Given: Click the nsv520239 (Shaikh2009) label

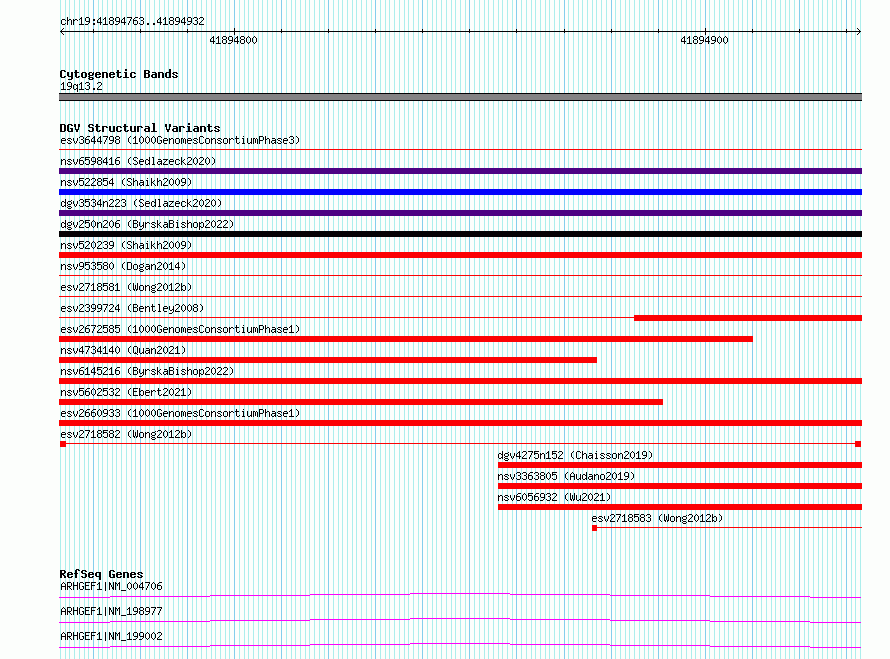Looking at the screenshot, I should click(x=126, y=245).
